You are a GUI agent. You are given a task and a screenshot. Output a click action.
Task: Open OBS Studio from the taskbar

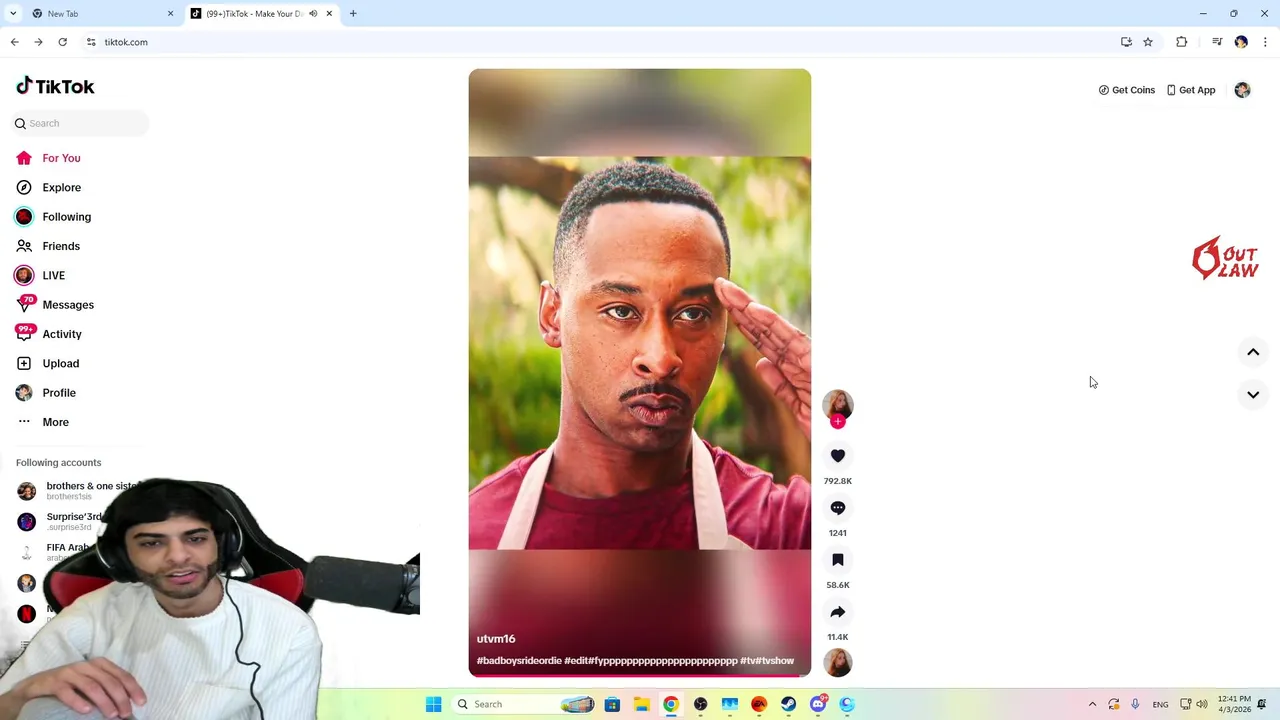(x=700, y=705)
